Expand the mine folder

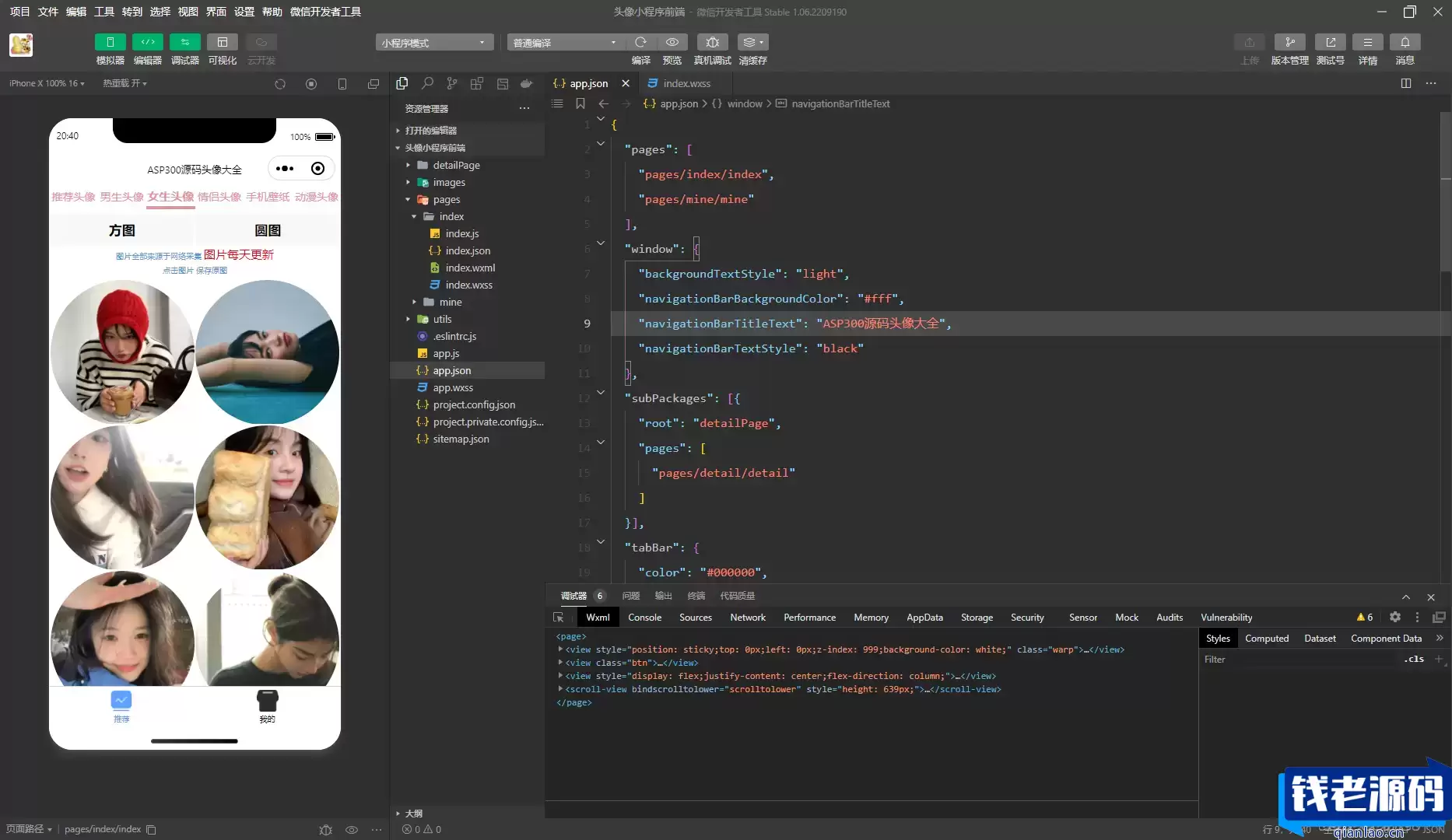click(450, 302)
